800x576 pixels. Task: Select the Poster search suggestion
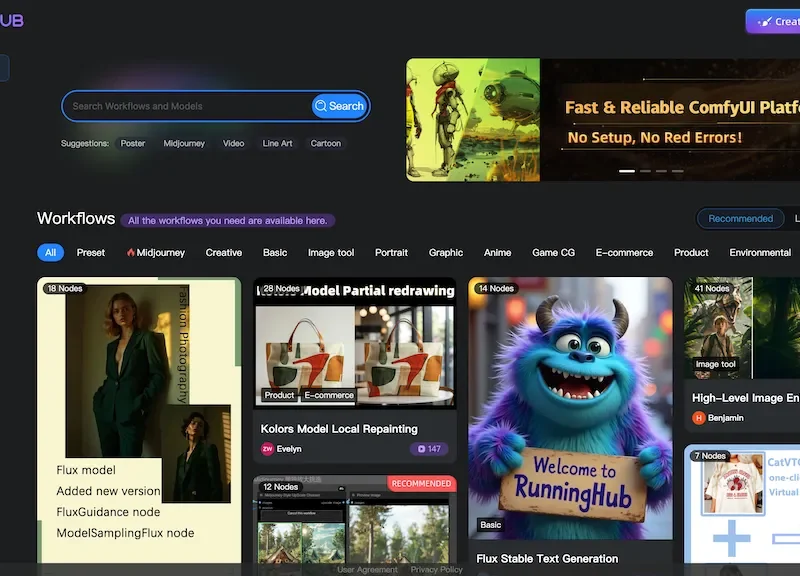(133, 143)
